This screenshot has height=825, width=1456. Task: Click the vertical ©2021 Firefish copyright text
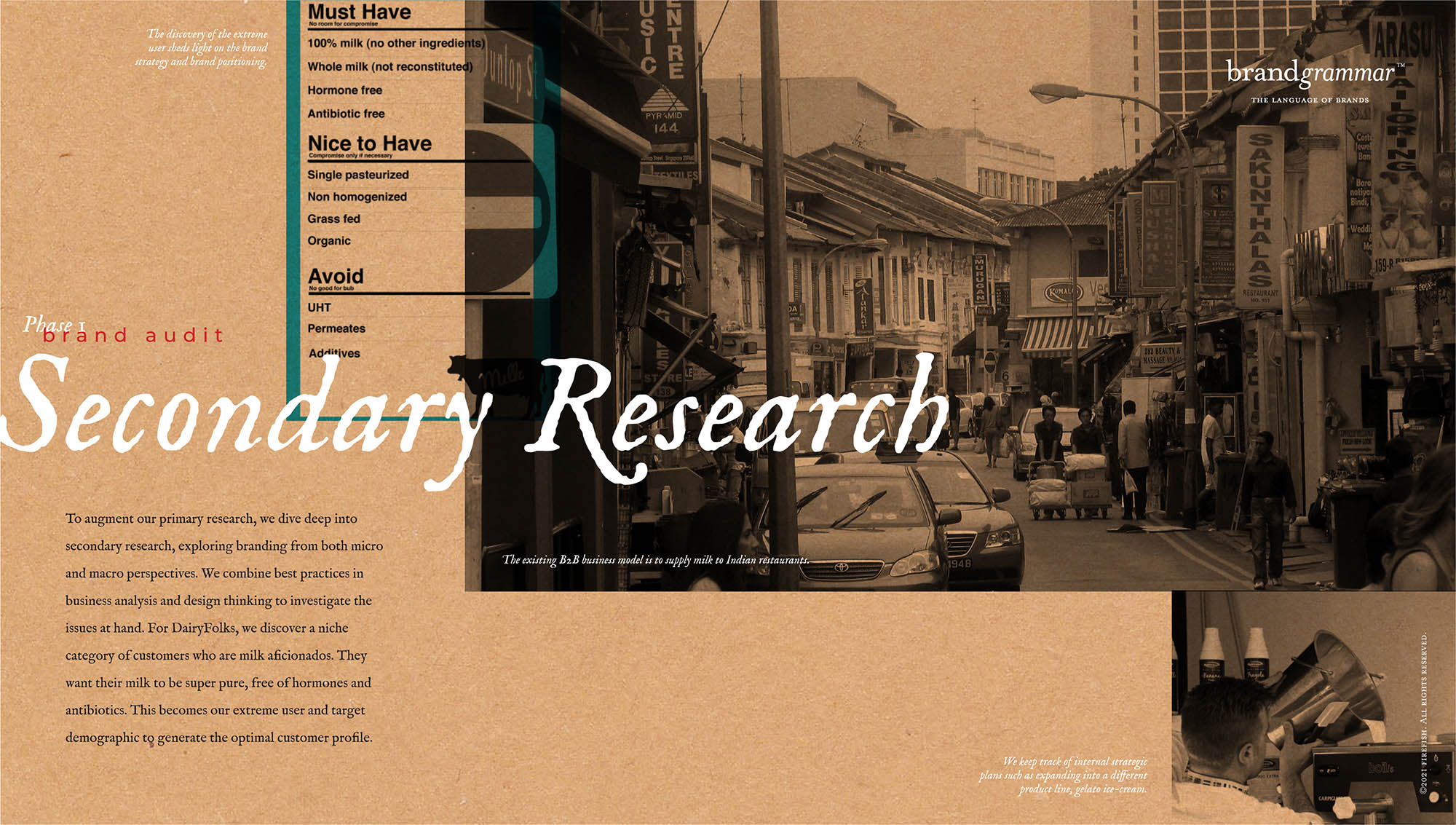[1423, 713]
